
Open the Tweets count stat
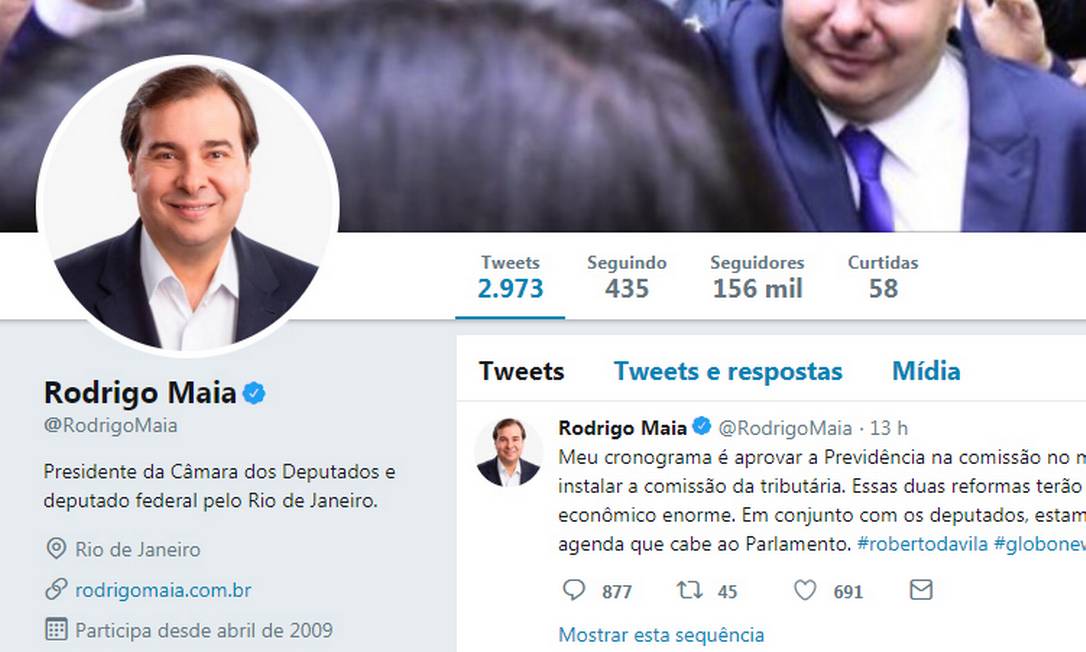coord(510,277)
